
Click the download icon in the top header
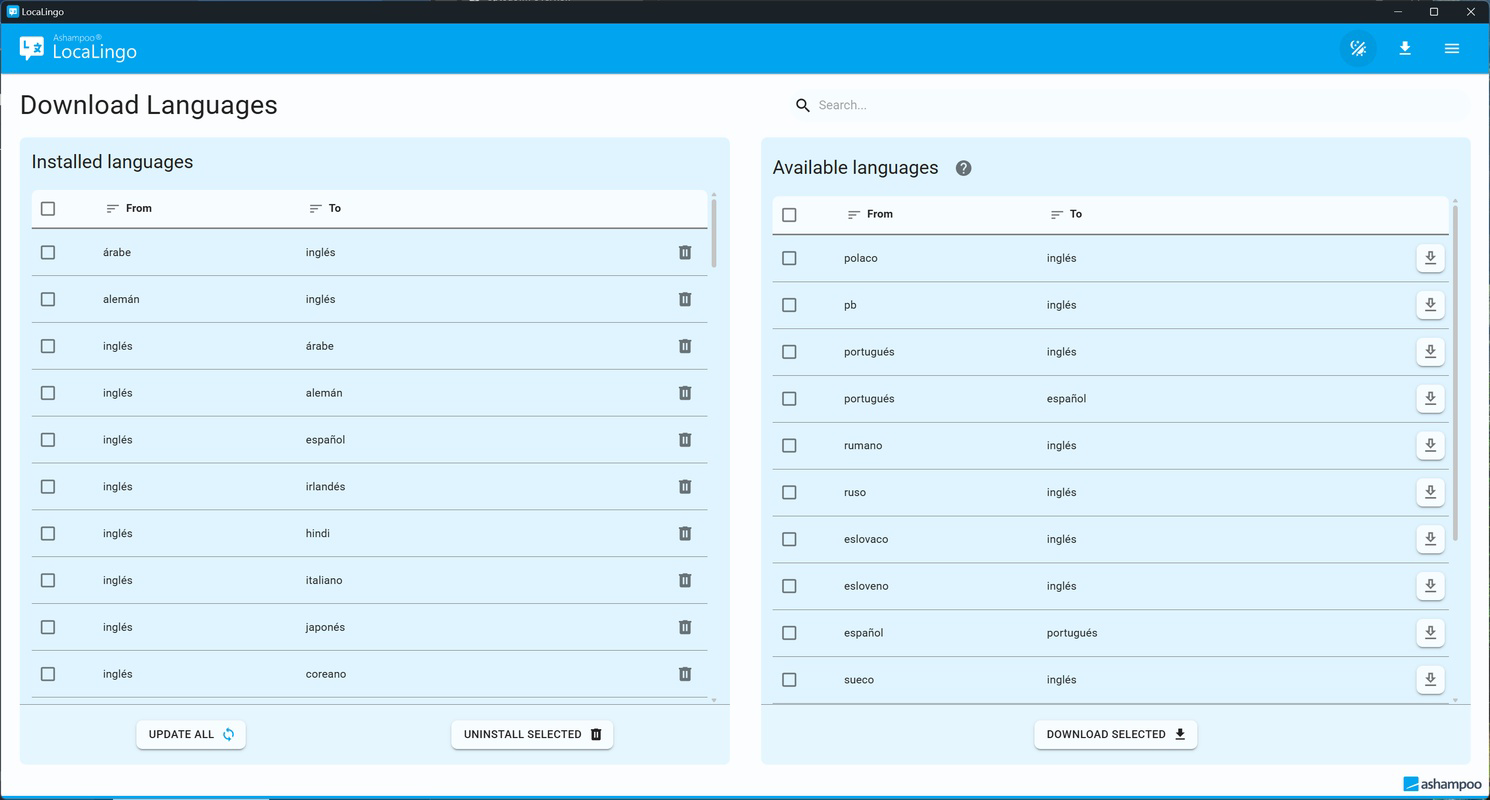1405,48
